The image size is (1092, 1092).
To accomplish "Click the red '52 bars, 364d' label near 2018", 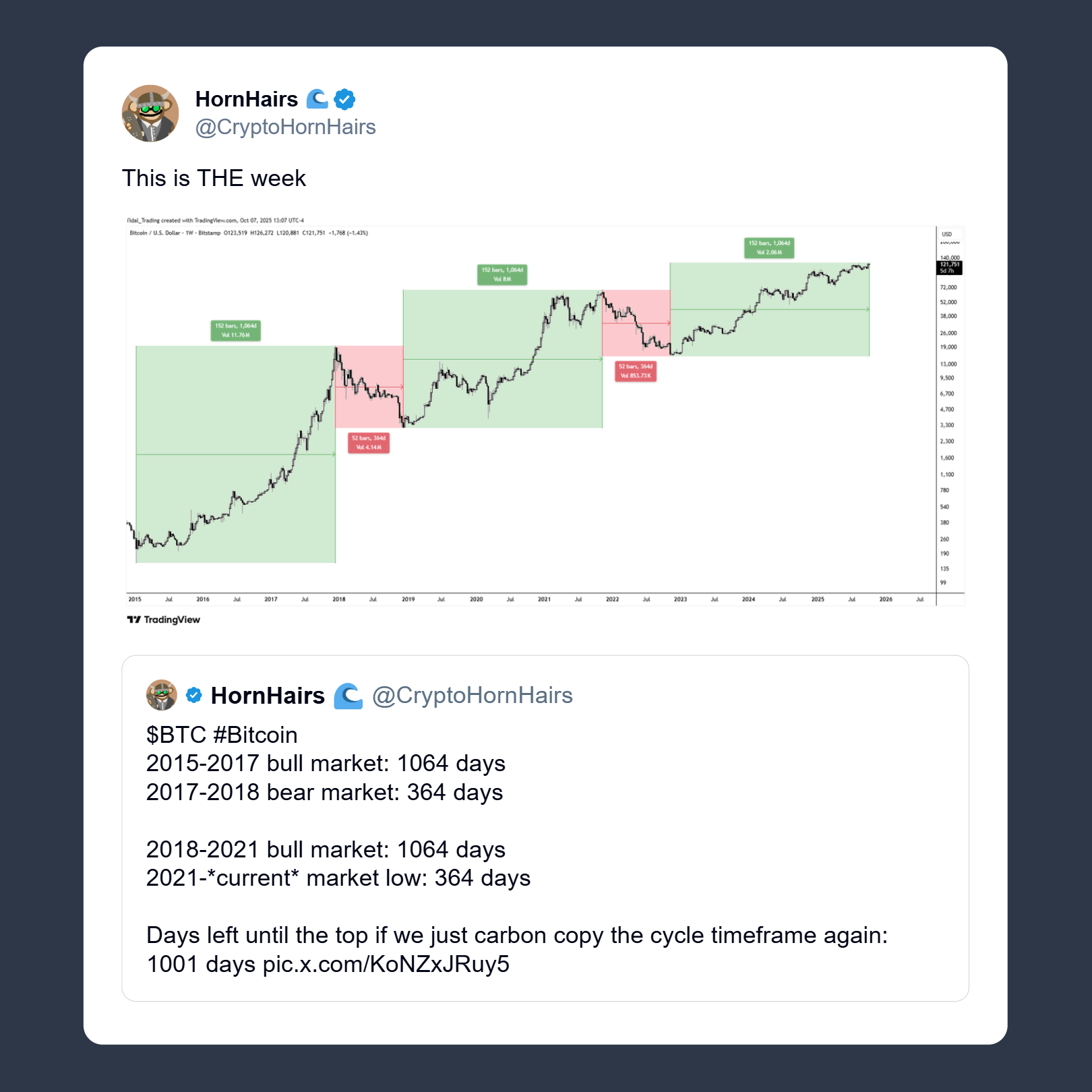I will click(x=368, y=442).
